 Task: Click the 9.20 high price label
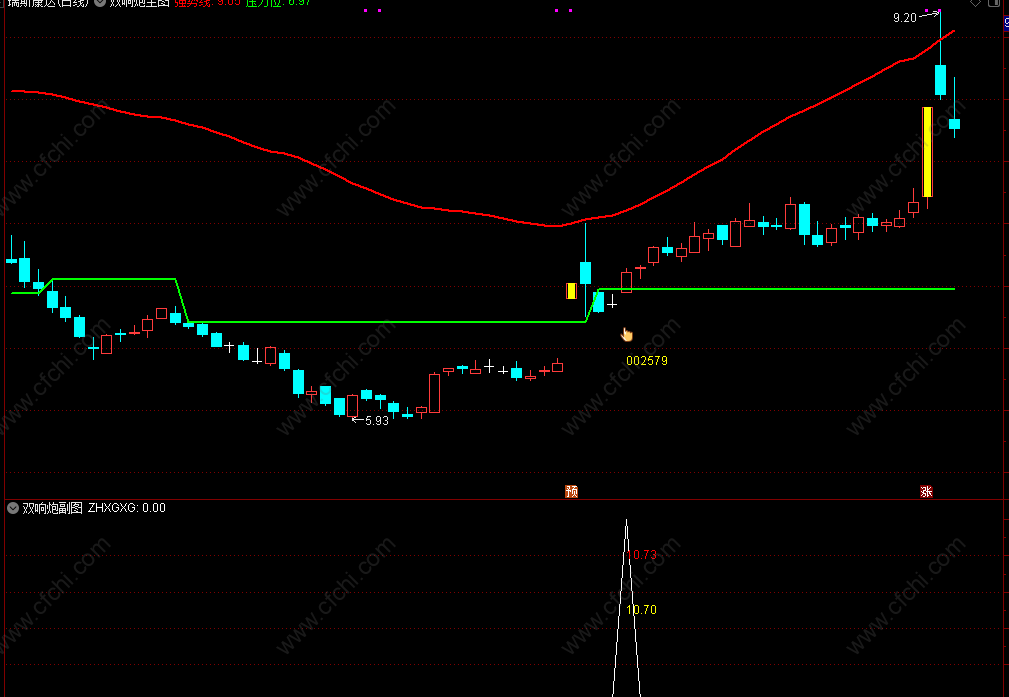coord(904,18)
